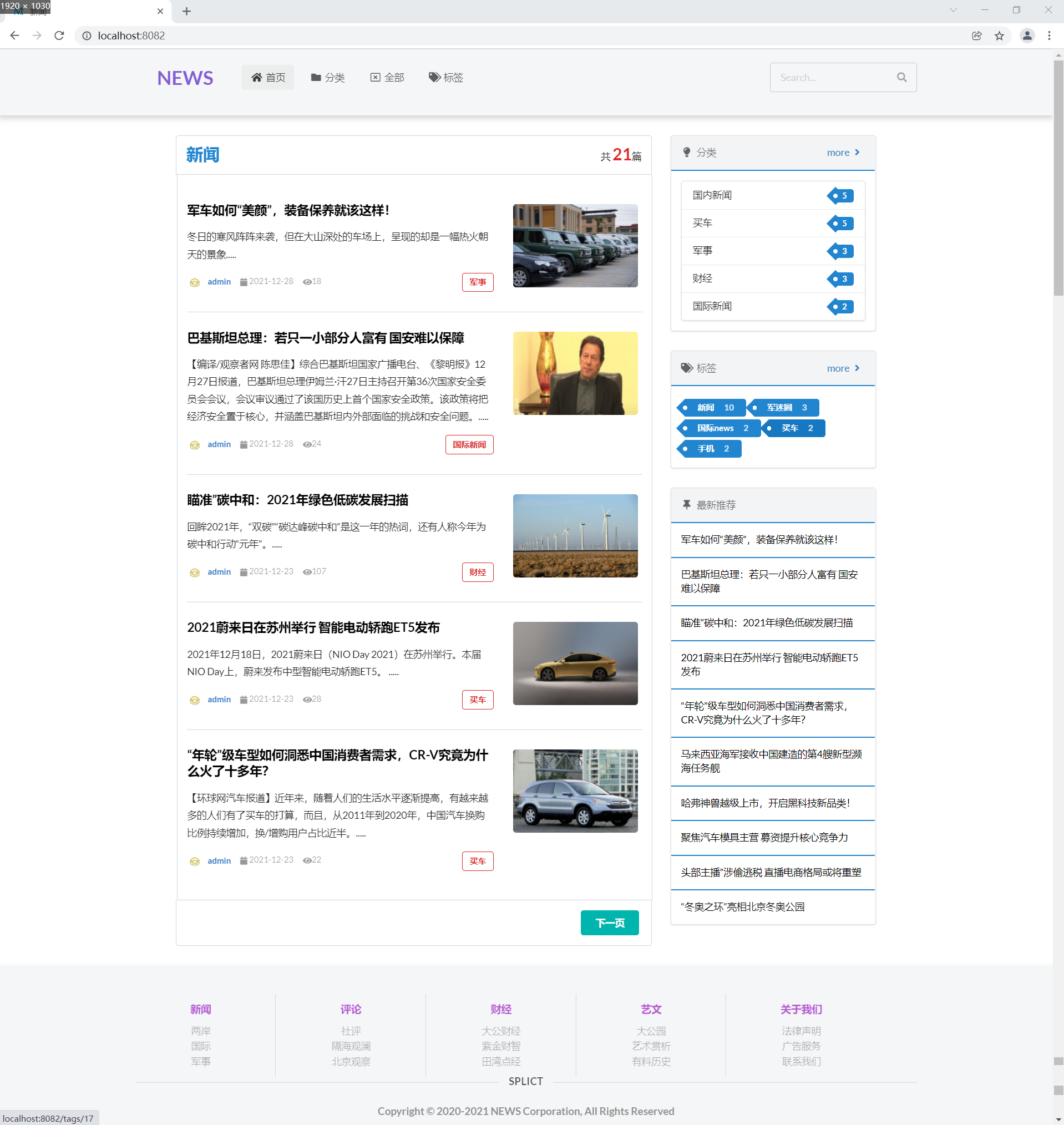This screenshot has width=1064, height=1125.
Task: Click the tag icon beside 标签 sidebar title
Action: click(x=686, y=367)
